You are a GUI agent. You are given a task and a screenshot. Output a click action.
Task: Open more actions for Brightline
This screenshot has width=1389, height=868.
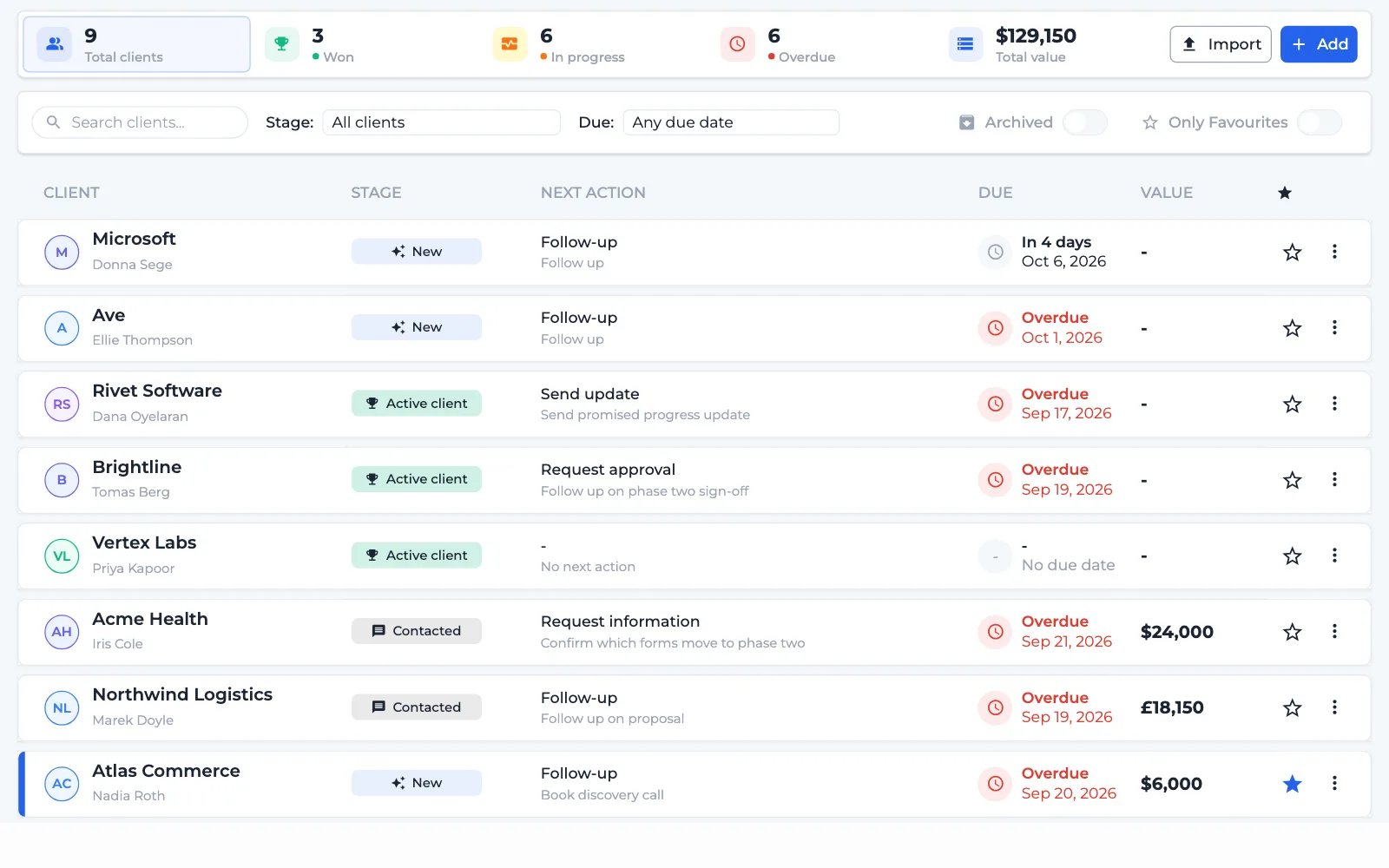(1334, 479)
